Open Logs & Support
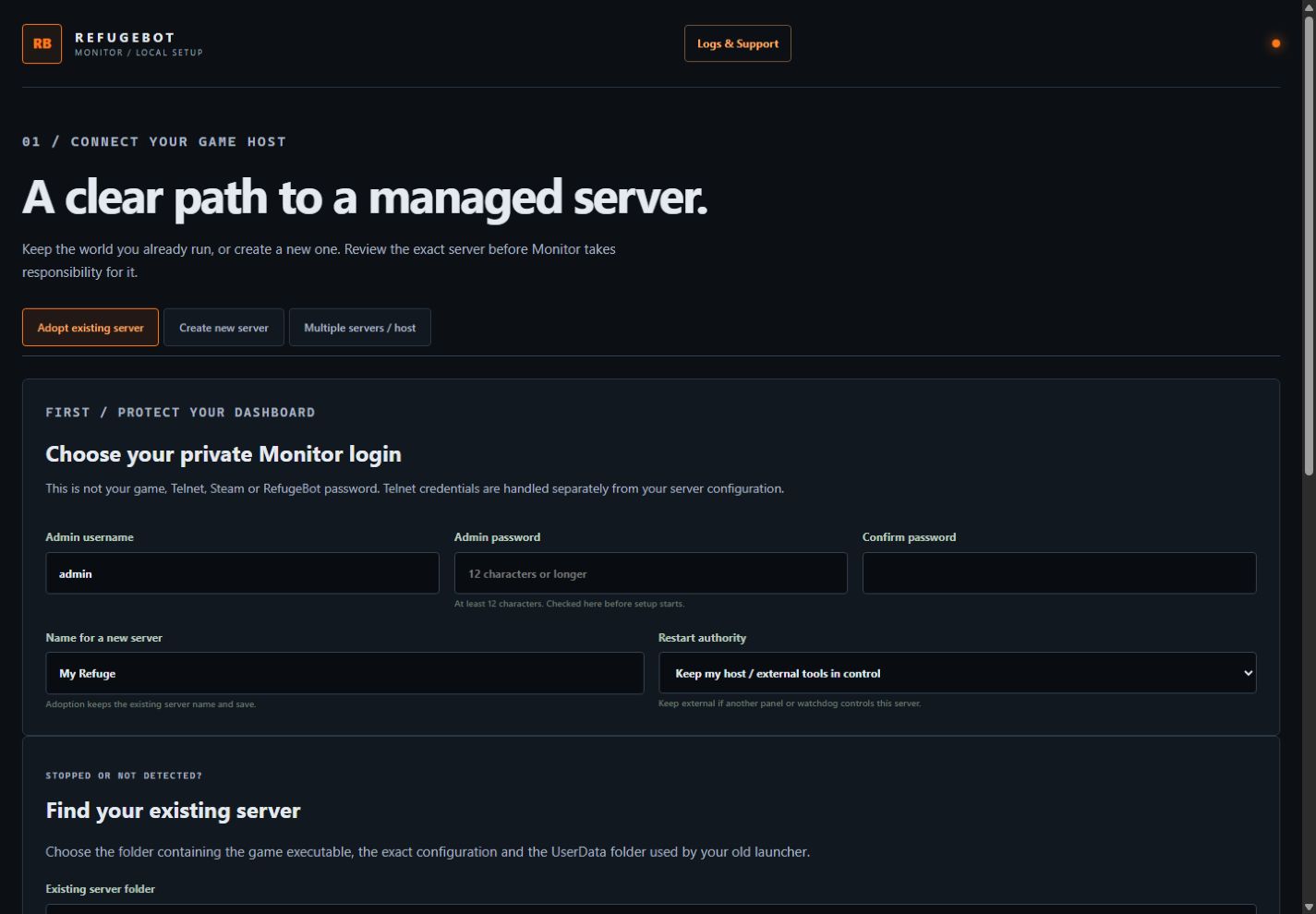Viewport: 1316px width, 914px height. click(737, 43)
